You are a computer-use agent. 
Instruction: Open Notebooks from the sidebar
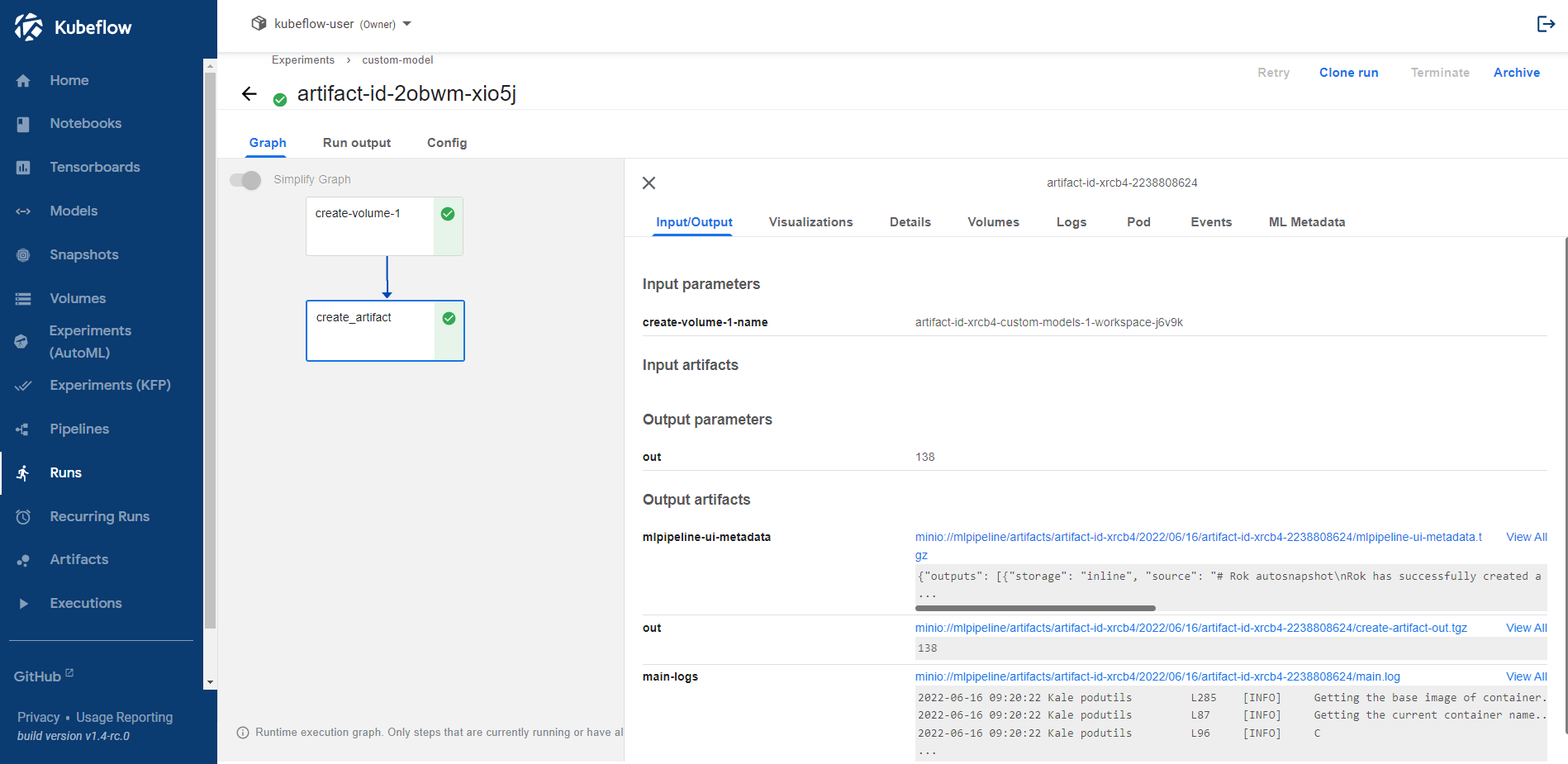tap(85, 124)
